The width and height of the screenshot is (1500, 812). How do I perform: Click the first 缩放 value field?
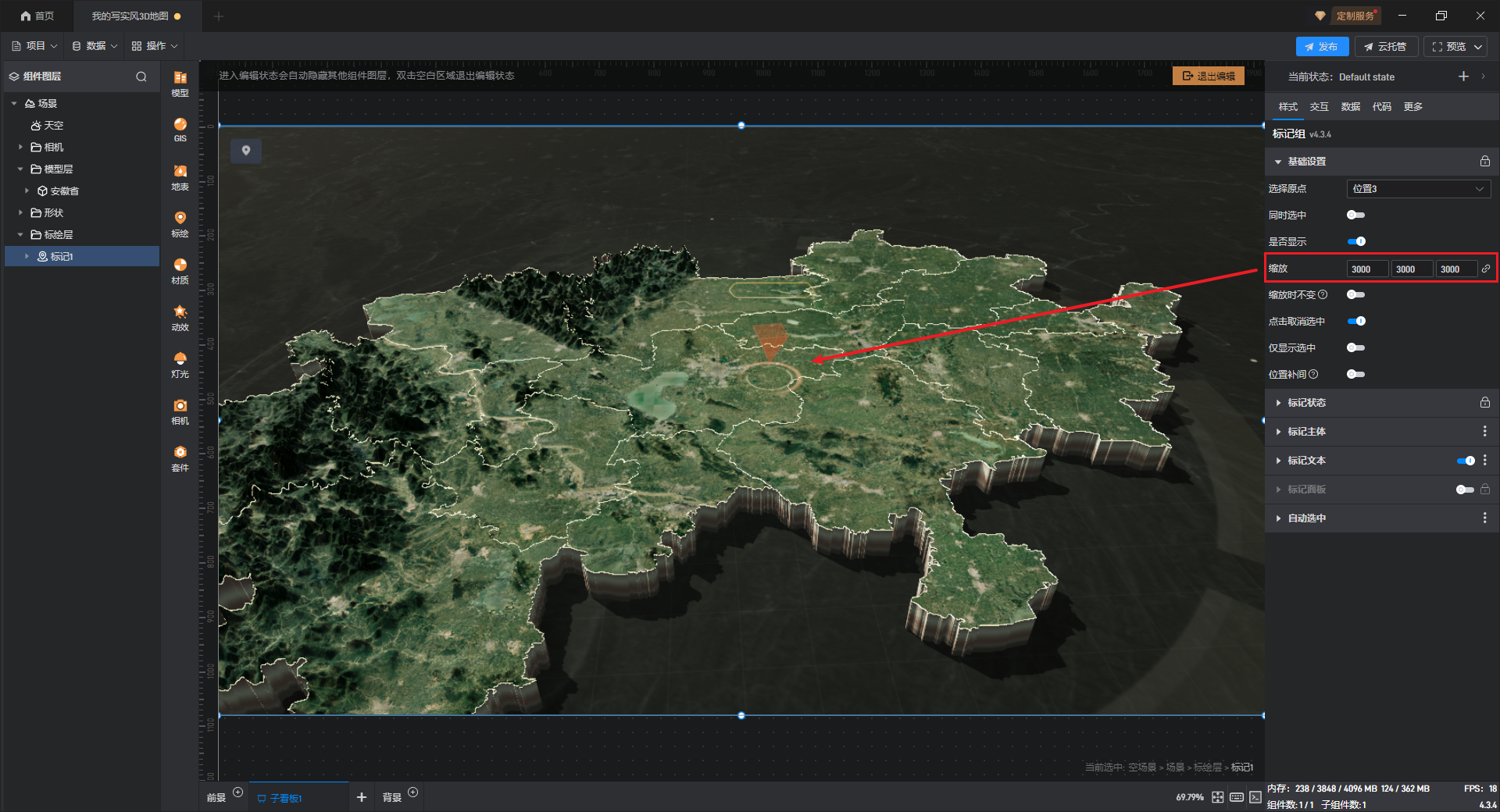1366,269
